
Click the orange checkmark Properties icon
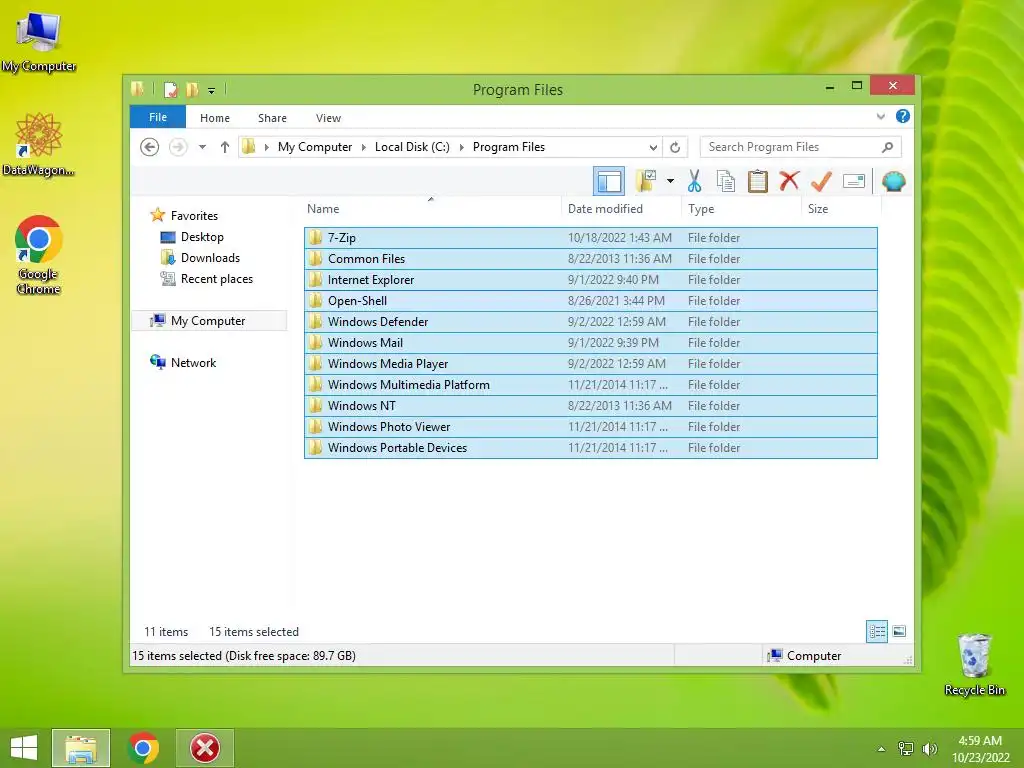821,181
